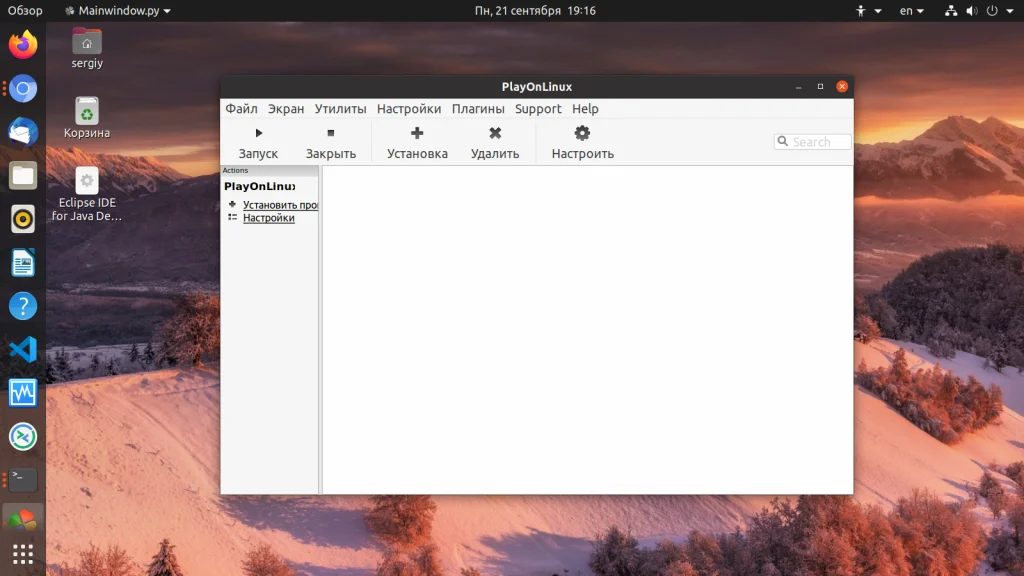Image resolution: width=1024 pixels, height=576 pixels.
Task: Open the Support menu
Action: [x=538, y=109]
